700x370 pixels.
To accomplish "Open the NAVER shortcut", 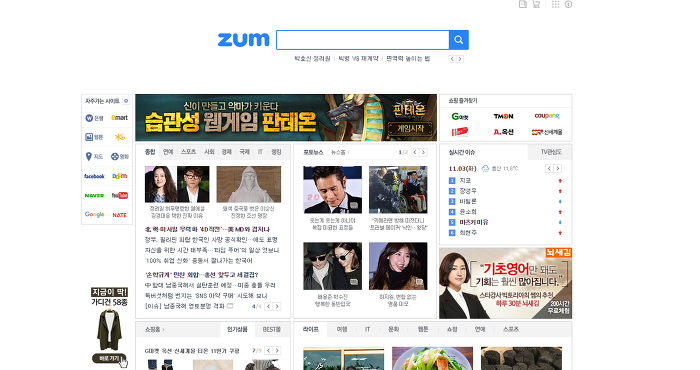I will [94, 195].
